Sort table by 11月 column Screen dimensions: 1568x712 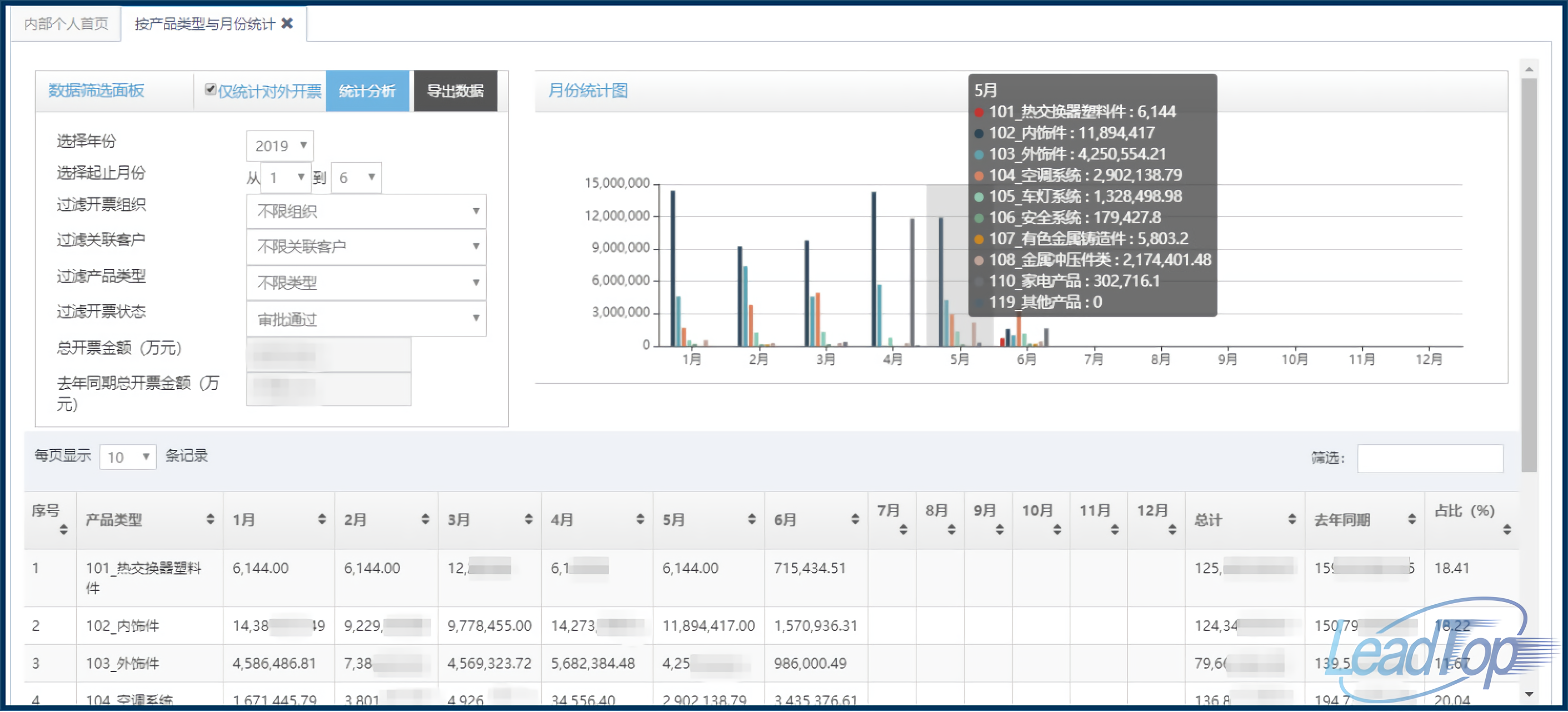[x=1115, y=530]
